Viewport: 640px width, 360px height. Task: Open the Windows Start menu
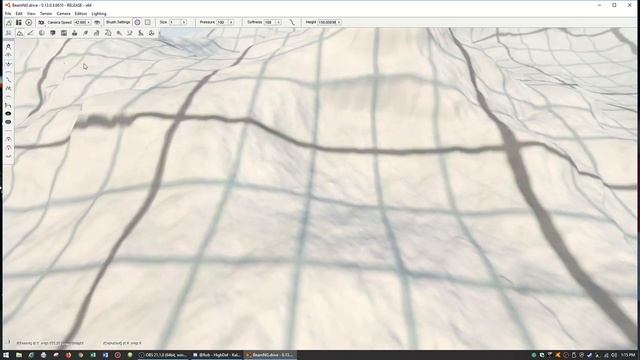coord(6,355)
